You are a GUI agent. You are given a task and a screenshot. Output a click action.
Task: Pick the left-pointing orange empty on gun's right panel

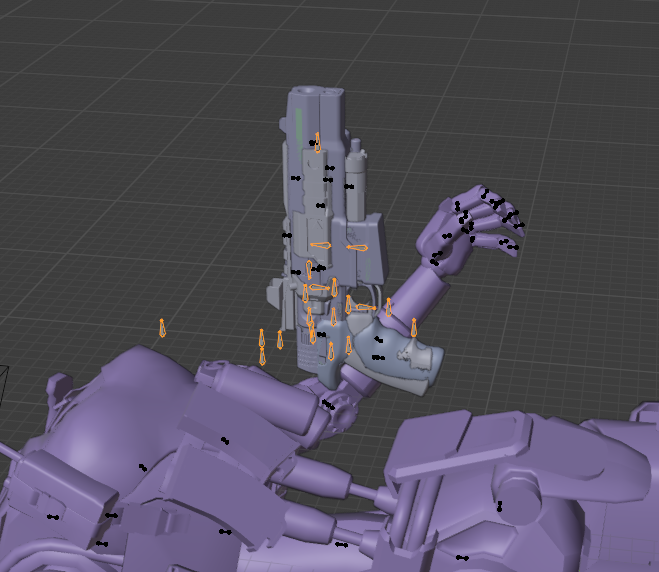tap(357, 248)
